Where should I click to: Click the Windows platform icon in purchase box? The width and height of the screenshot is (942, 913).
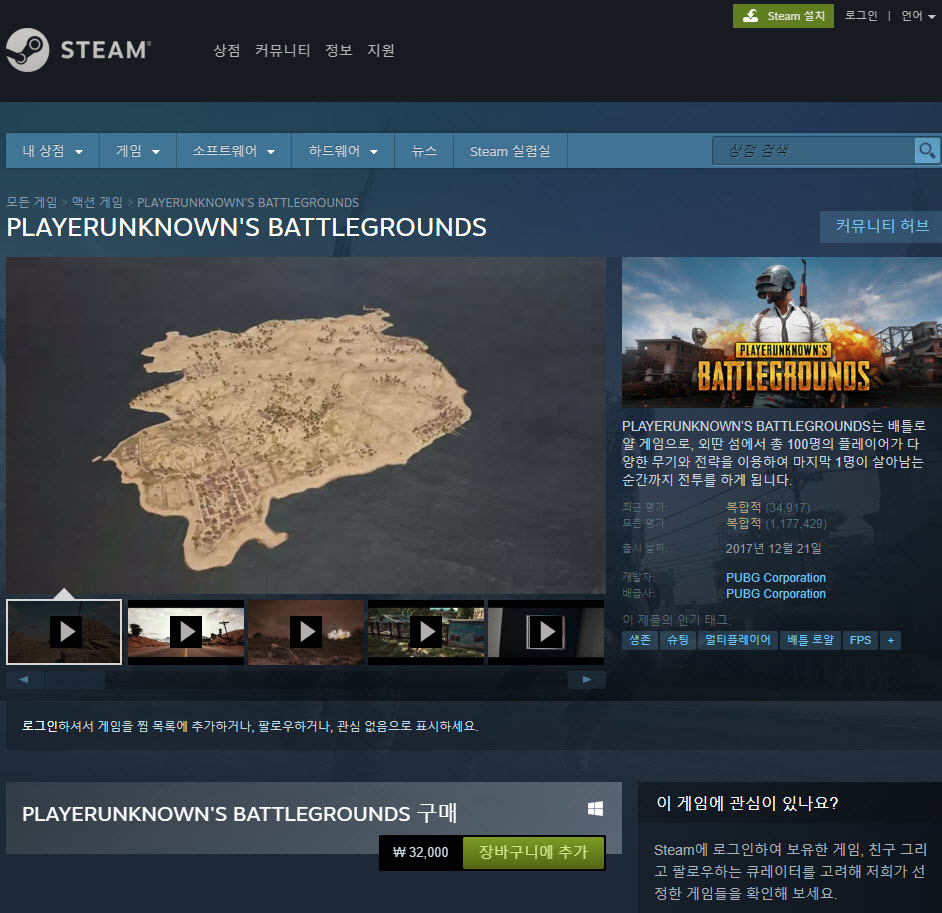(595, 808)
